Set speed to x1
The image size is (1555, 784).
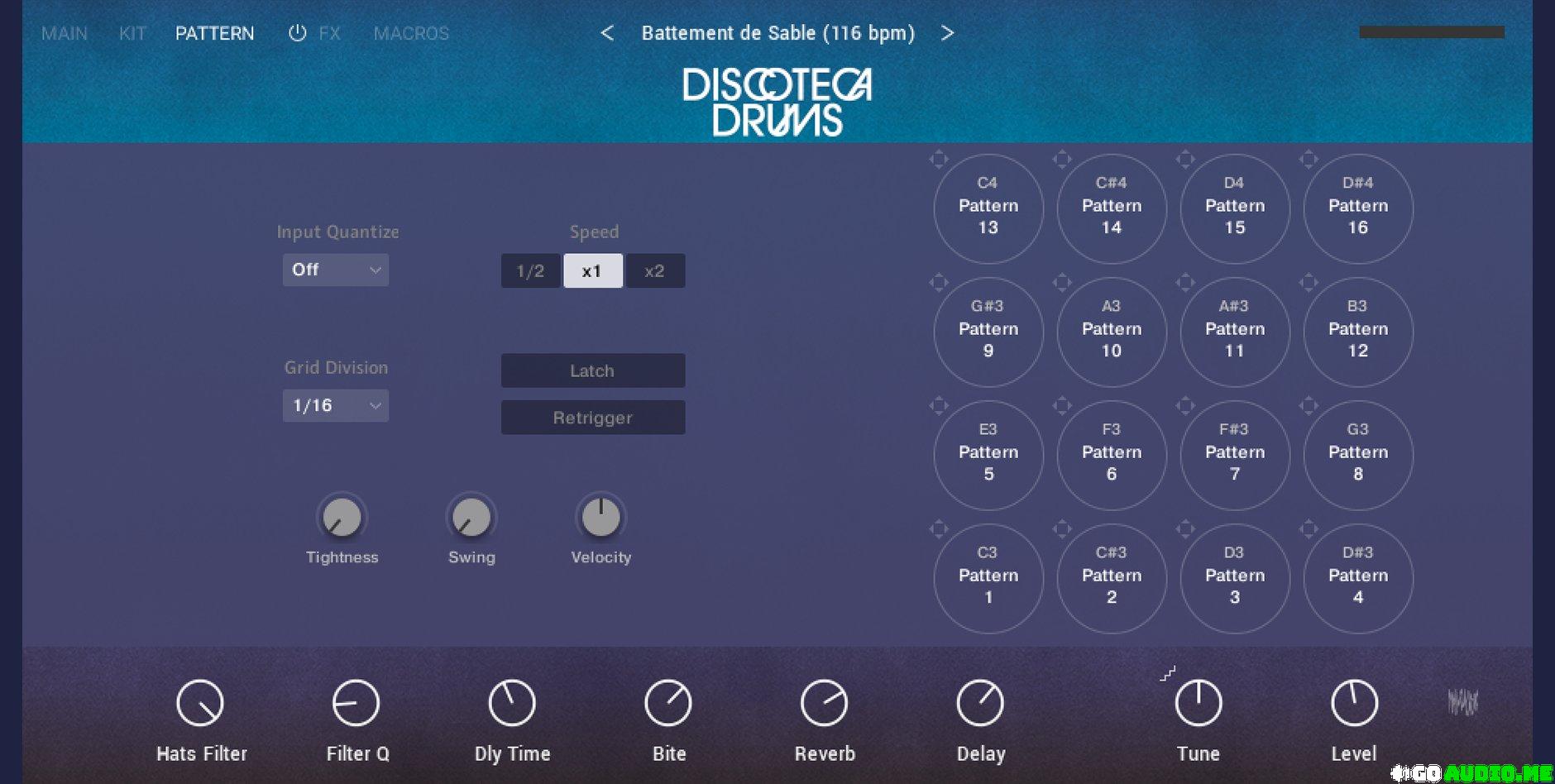[592, 271]
